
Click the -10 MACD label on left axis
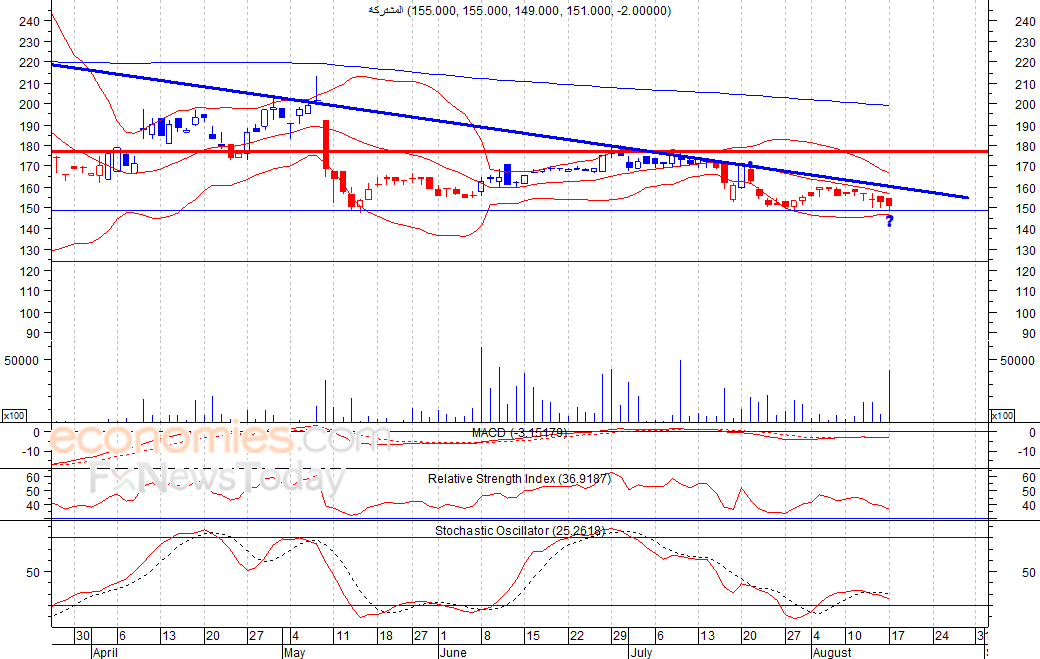[31, 451]
